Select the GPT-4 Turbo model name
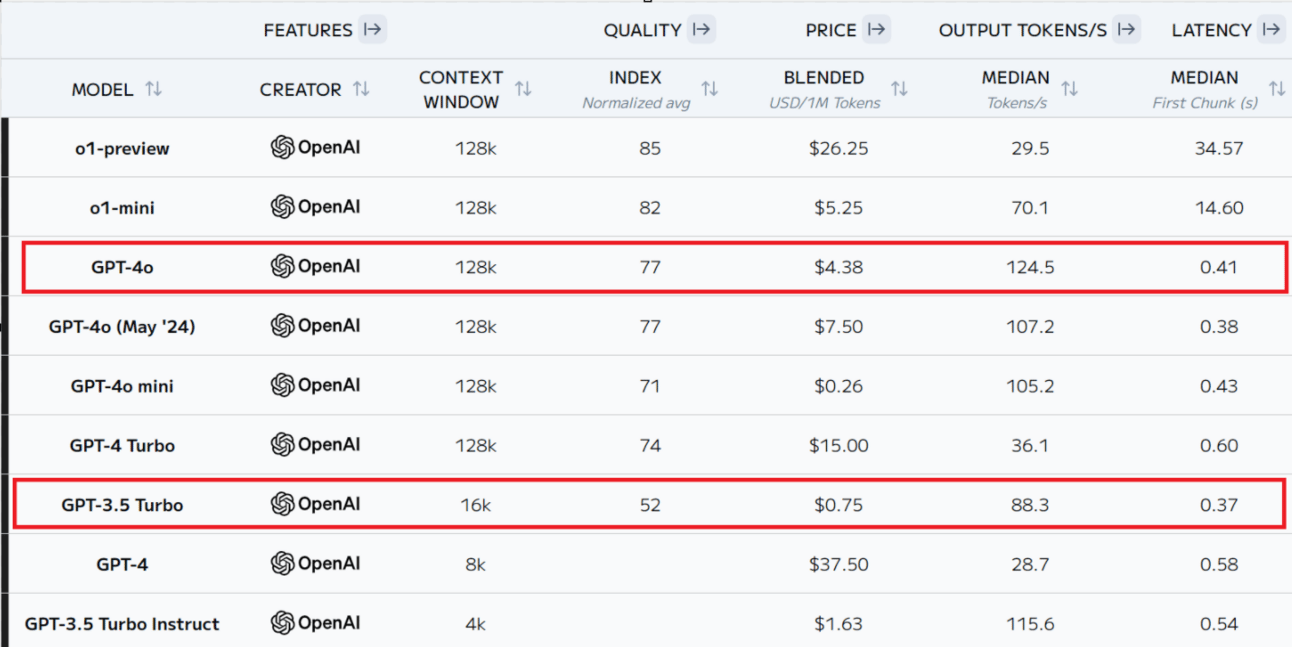The height and width of the screenshot is (647, 1292). (122, 446)
